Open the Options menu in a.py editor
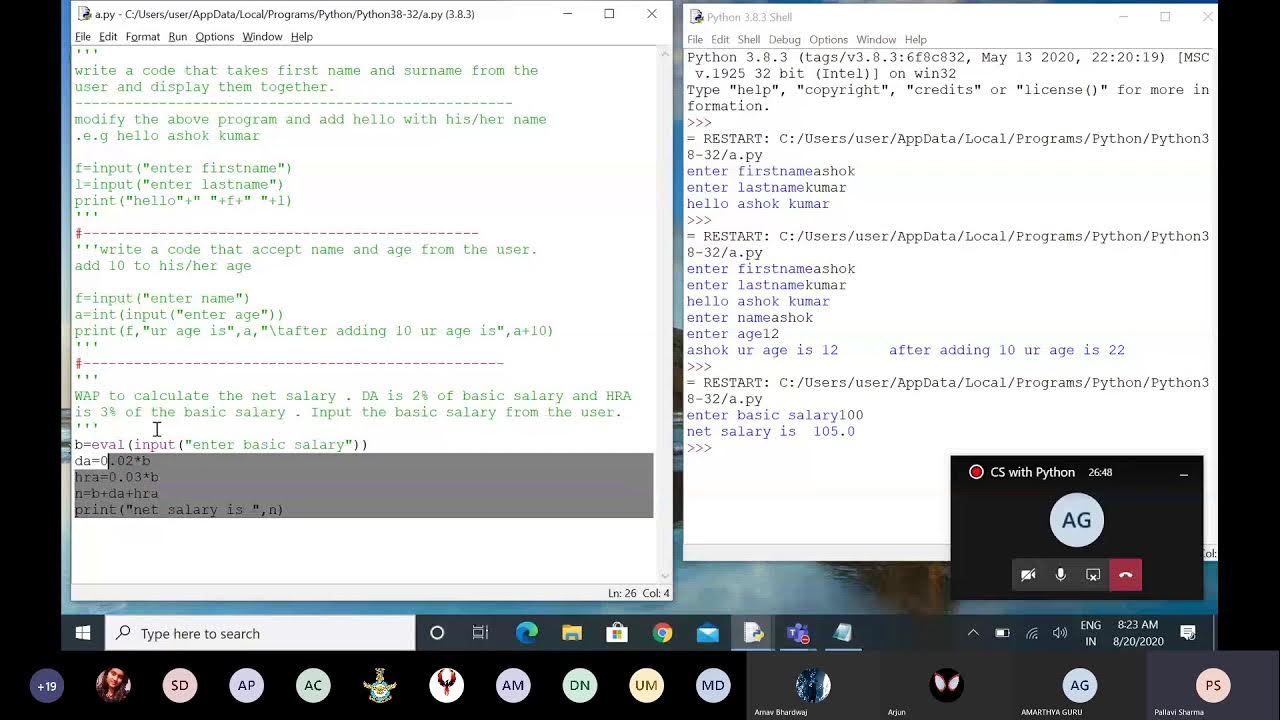 215,37
